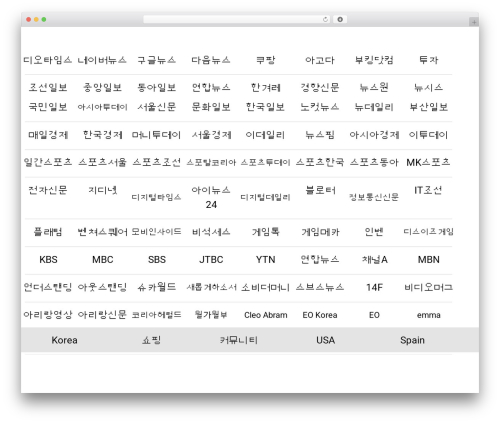Screen dimensions: 500x423
Task: Open the 문화일보 link
Action: (211, 107)
